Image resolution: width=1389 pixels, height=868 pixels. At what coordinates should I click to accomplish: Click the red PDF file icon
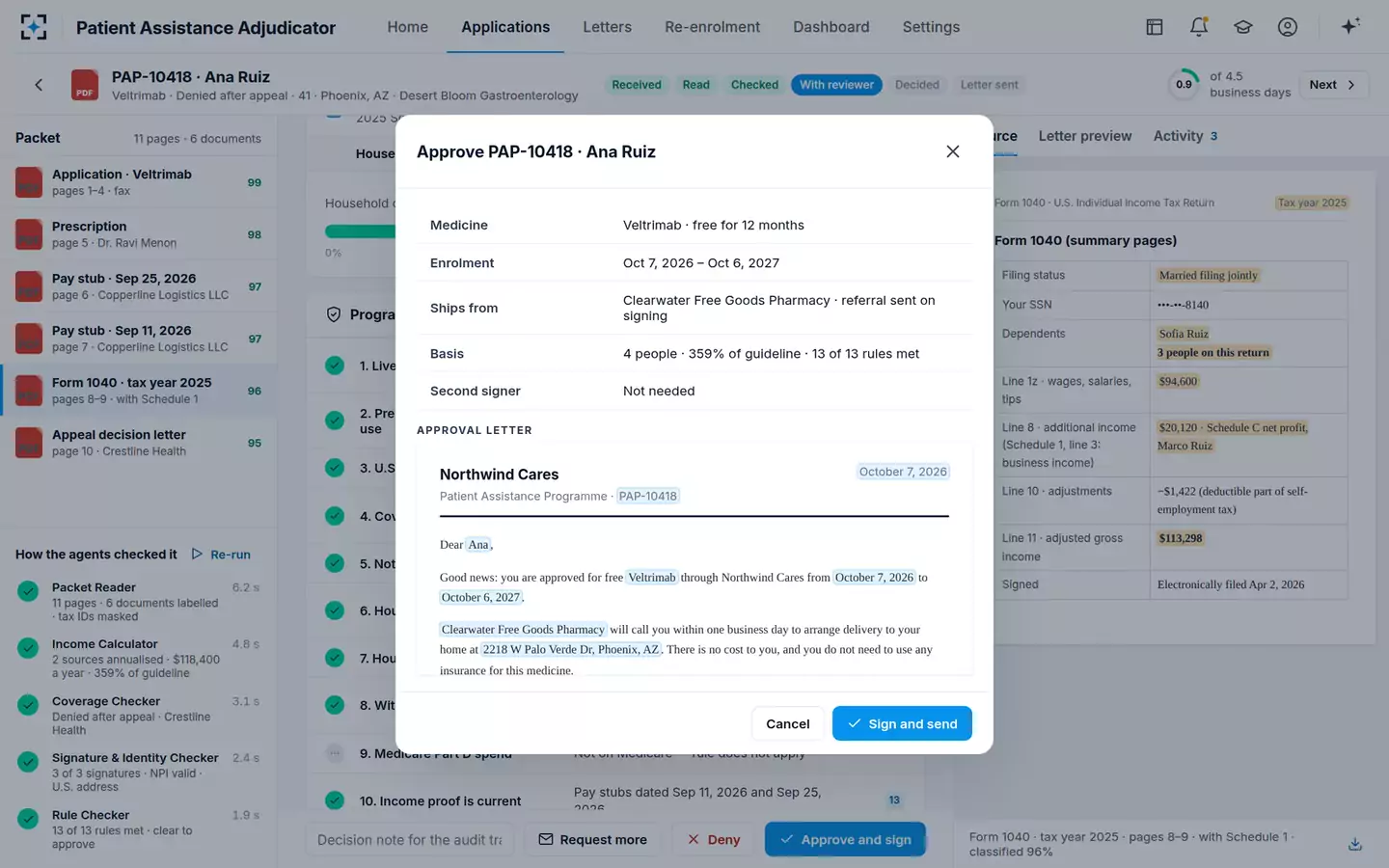click(85, 85)
